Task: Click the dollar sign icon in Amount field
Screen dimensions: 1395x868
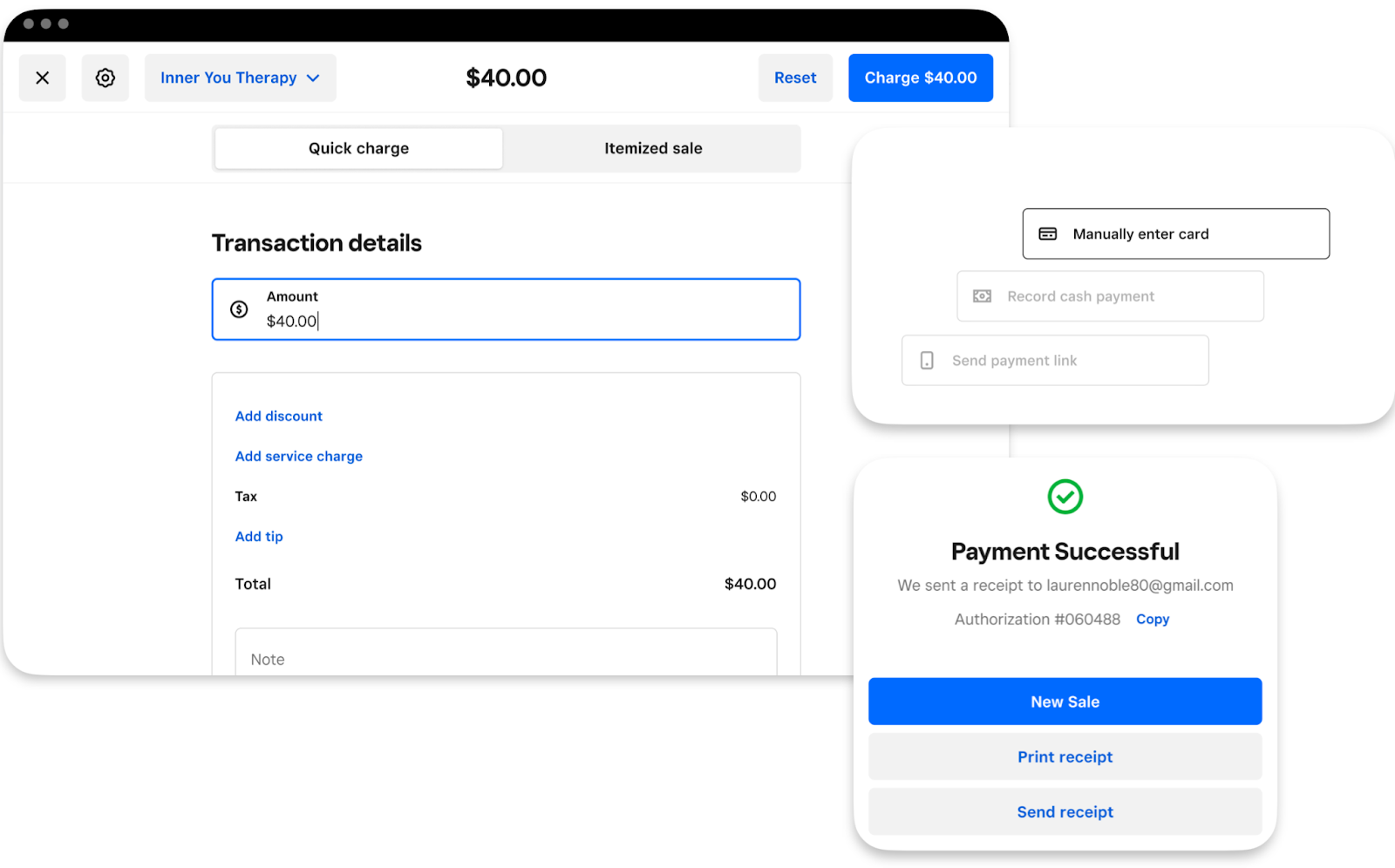Action: [x=239, y=309]
